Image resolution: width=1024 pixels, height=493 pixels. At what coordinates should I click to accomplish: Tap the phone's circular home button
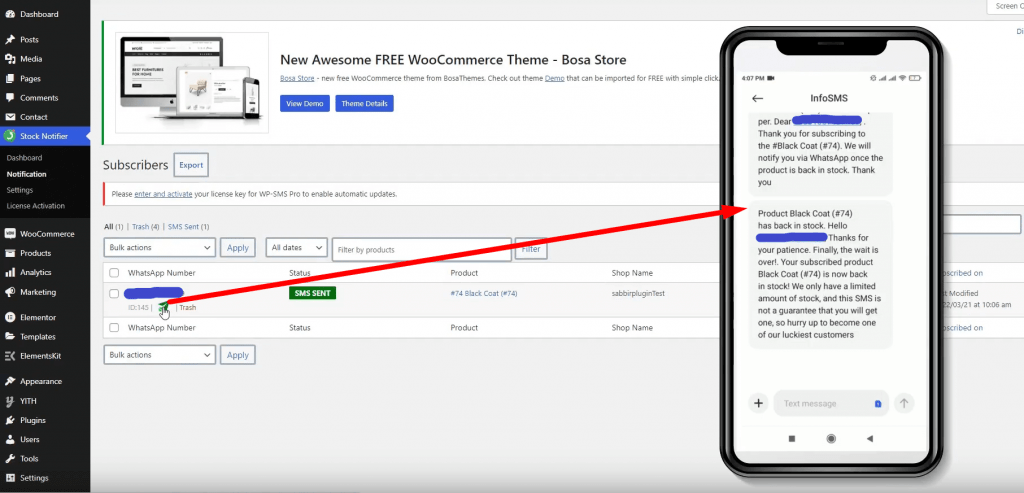click(x=831, y=439)
